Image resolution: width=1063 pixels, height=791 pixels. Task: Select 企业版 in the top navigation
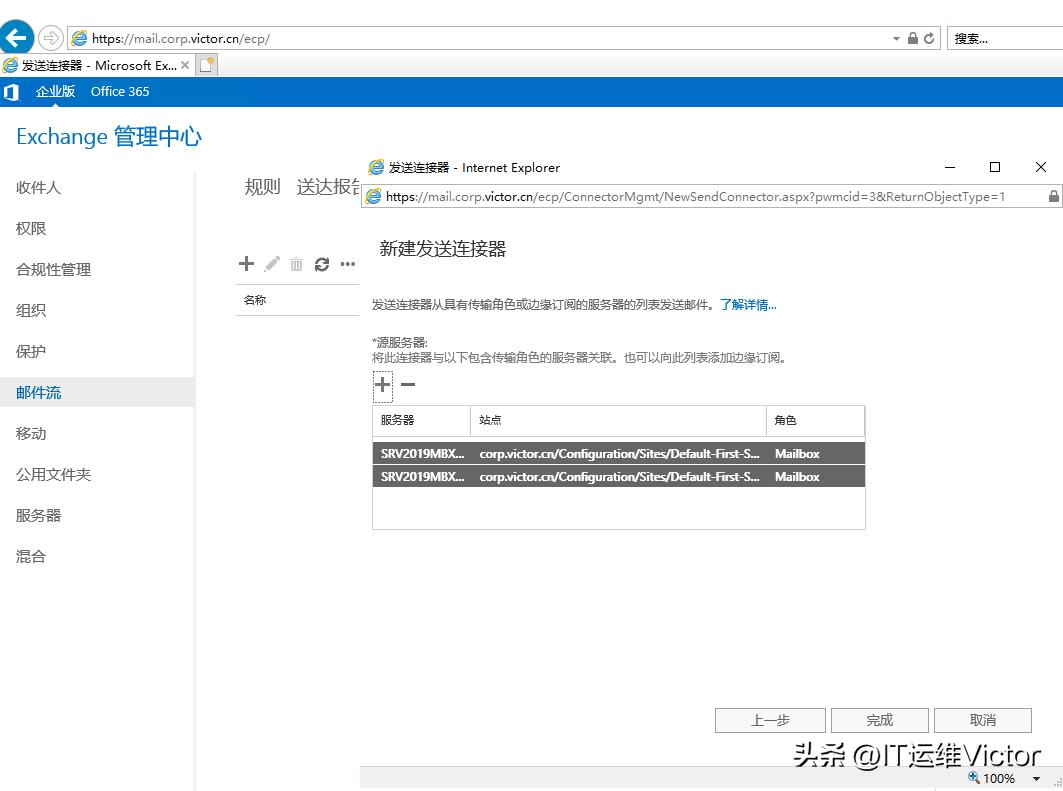[55, 91]
